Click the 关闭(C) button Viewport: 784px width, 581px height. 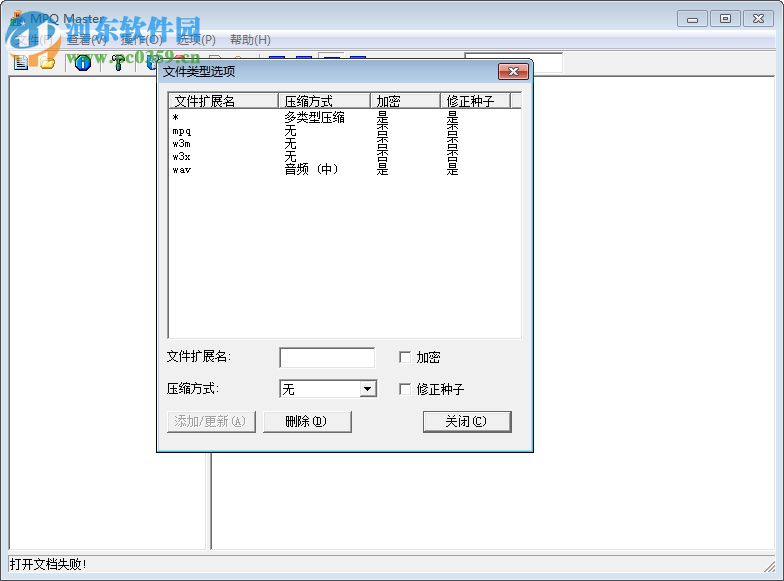coord(467,422)
